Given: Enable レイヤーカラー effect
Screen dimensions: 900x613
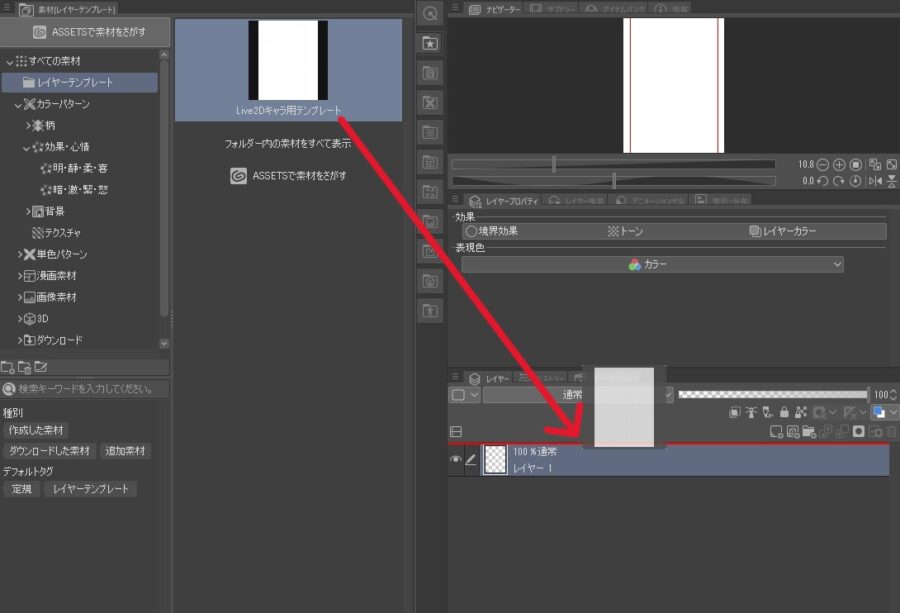Looking at the screenshot, I should (783, 231).
